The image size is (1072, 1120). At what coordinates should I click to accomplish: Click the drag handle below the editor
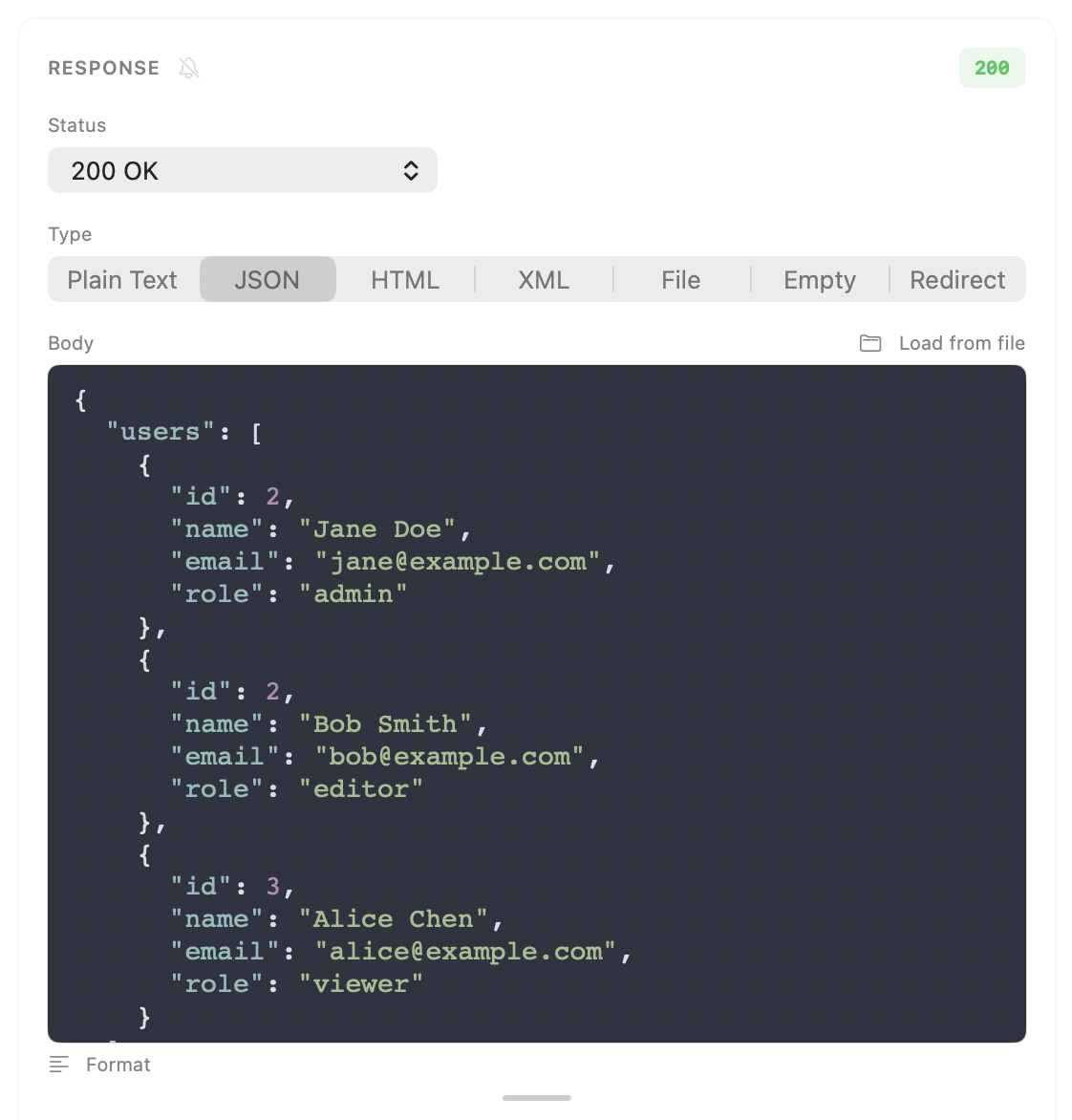(x=536, y=1097)
